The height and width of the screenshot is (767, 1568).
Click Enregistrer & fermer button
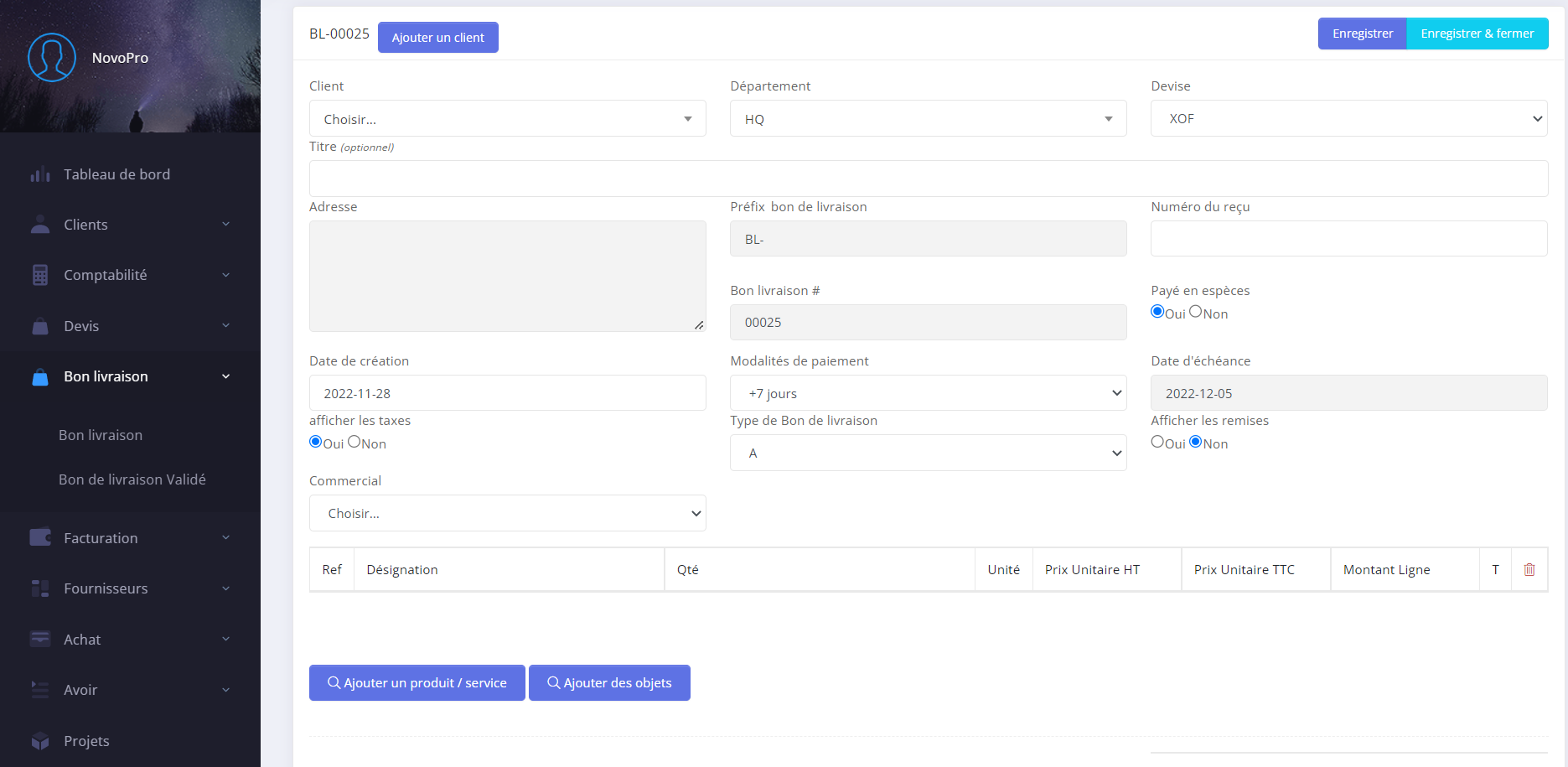tap(1477, 34)
